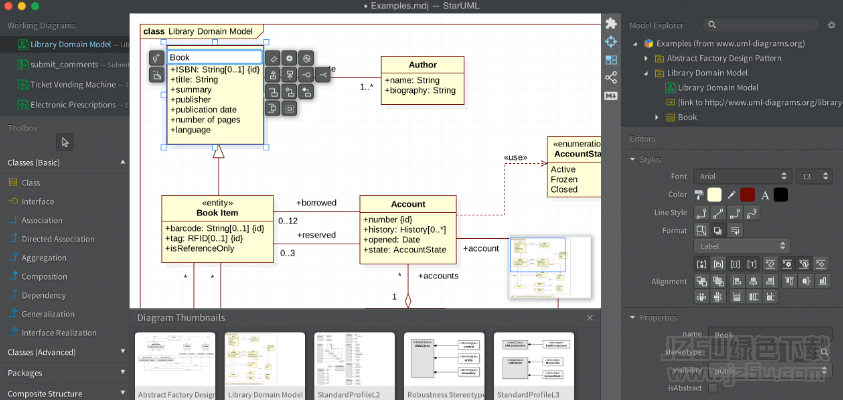Collapse the Classes (Basic) toolbox section
Image resolution: width=843 pixels, height=400 pixels.
123,162
